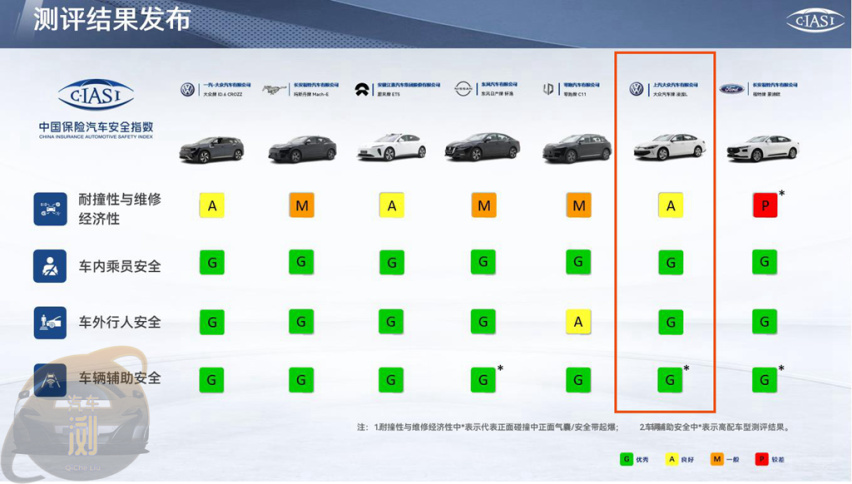
Task: Select the ID.6 CROZZ car image
Action: pos(212,149)
